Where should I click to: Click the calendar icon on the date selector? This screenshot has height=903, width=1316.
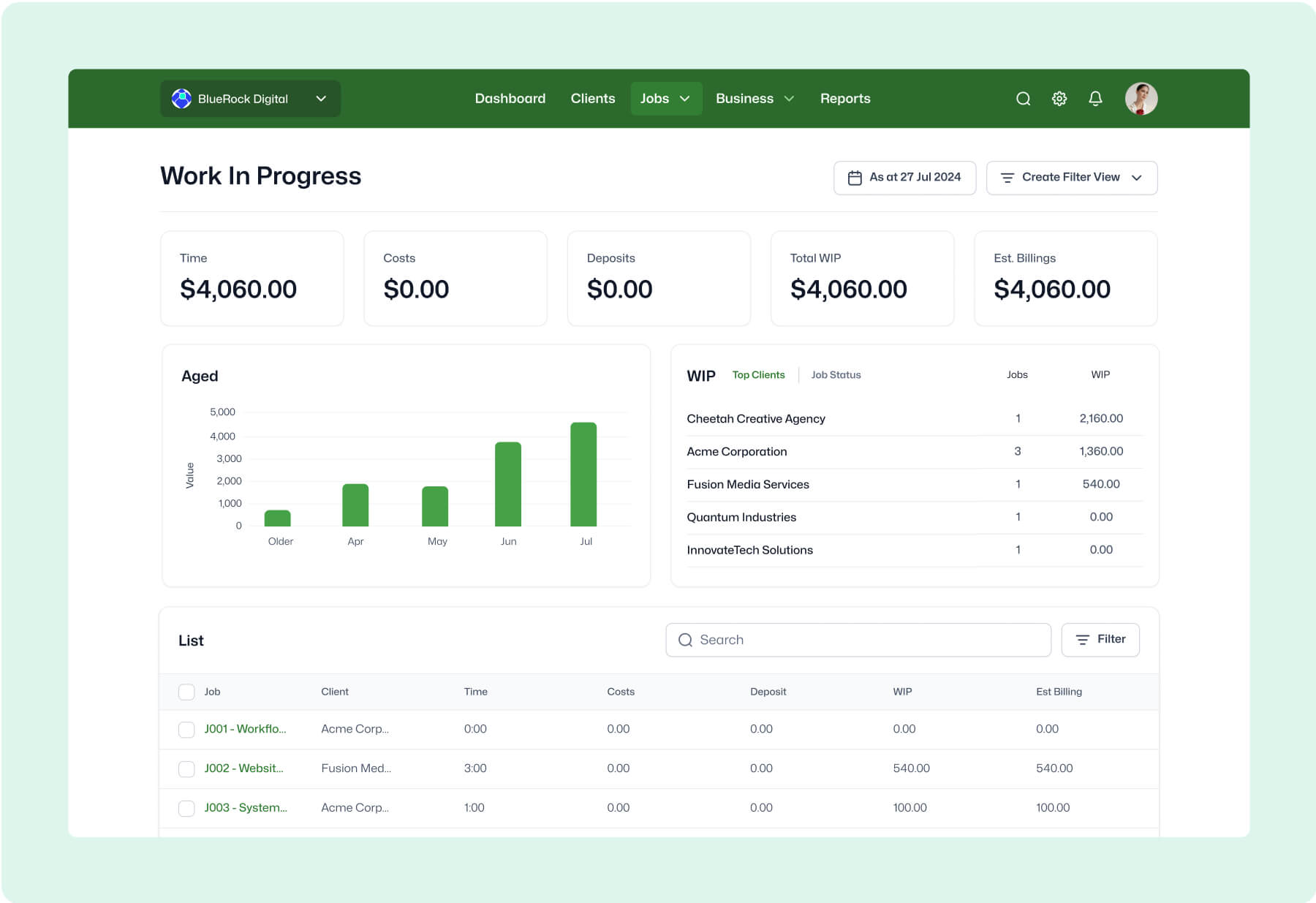854,177
